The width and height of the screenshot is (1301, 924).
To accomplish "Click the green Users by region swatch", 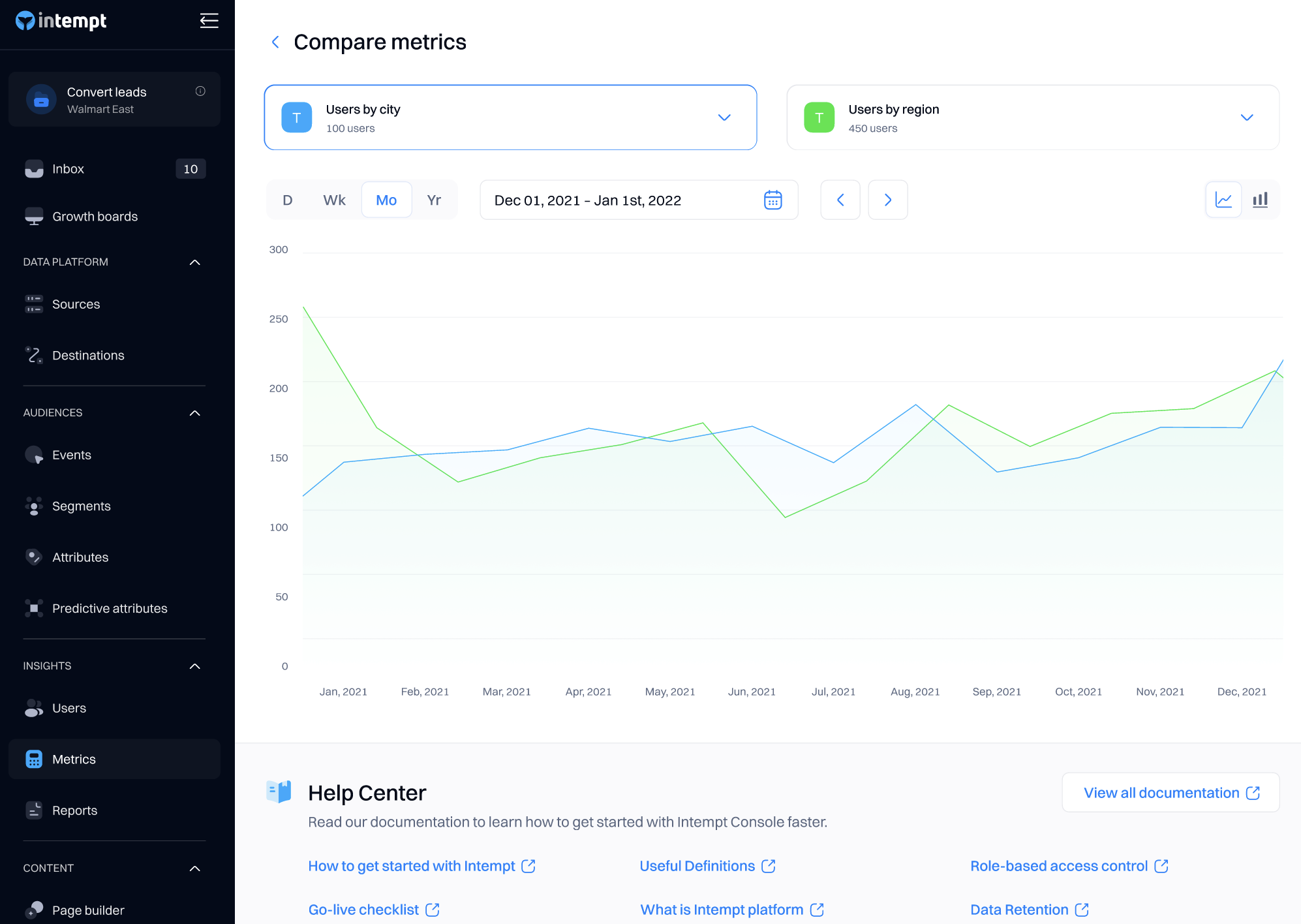I will (819, 117).
